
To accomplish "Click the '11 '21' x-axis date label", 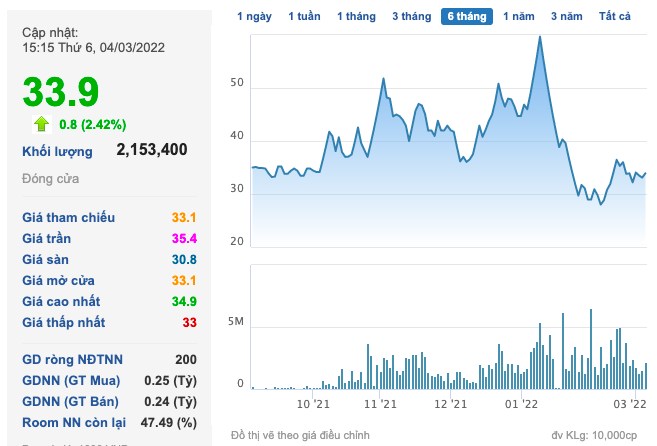I will coord(381,404).
